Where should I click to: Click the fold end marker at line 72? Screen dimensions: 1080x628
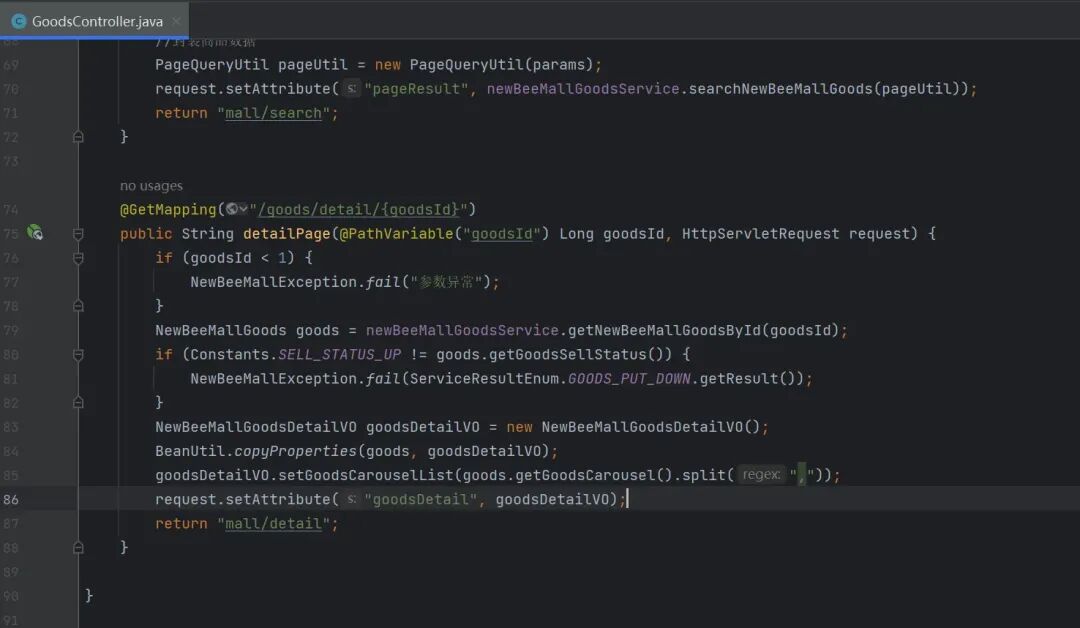coord(78,137)
